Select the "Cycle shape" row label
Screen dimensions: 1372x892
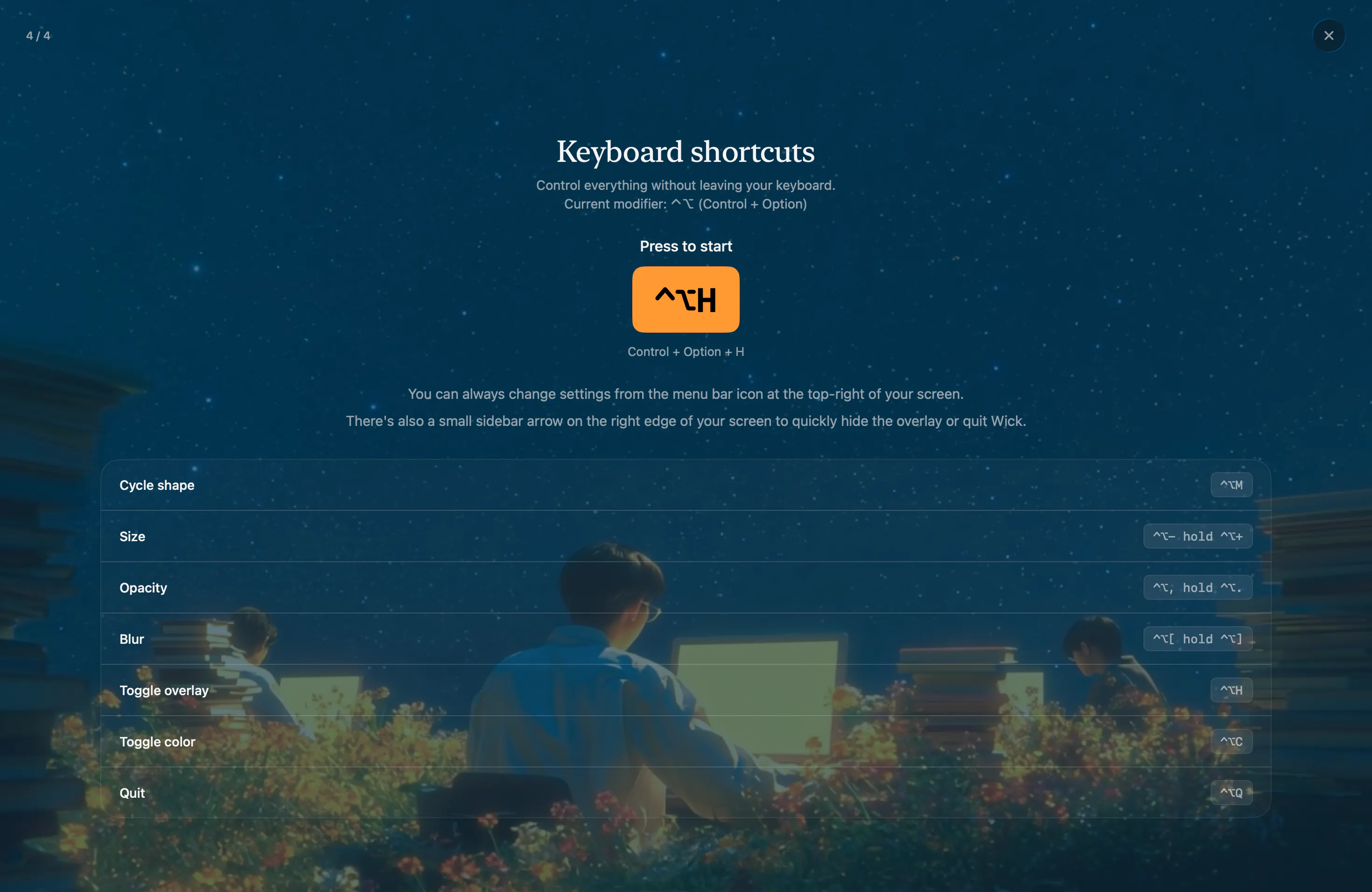(157, 485)
